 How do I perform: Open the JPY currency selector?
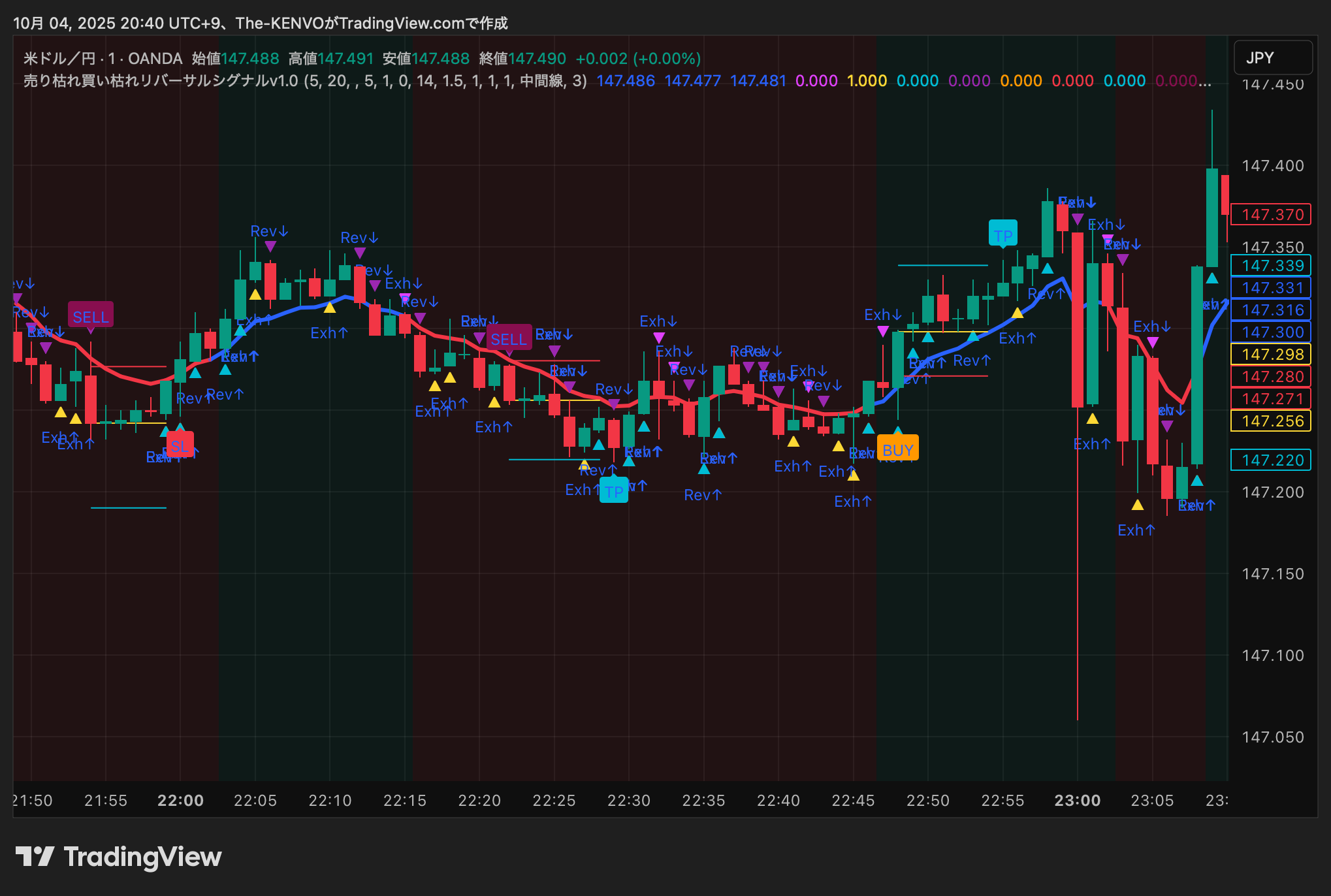coord(1272,58)
